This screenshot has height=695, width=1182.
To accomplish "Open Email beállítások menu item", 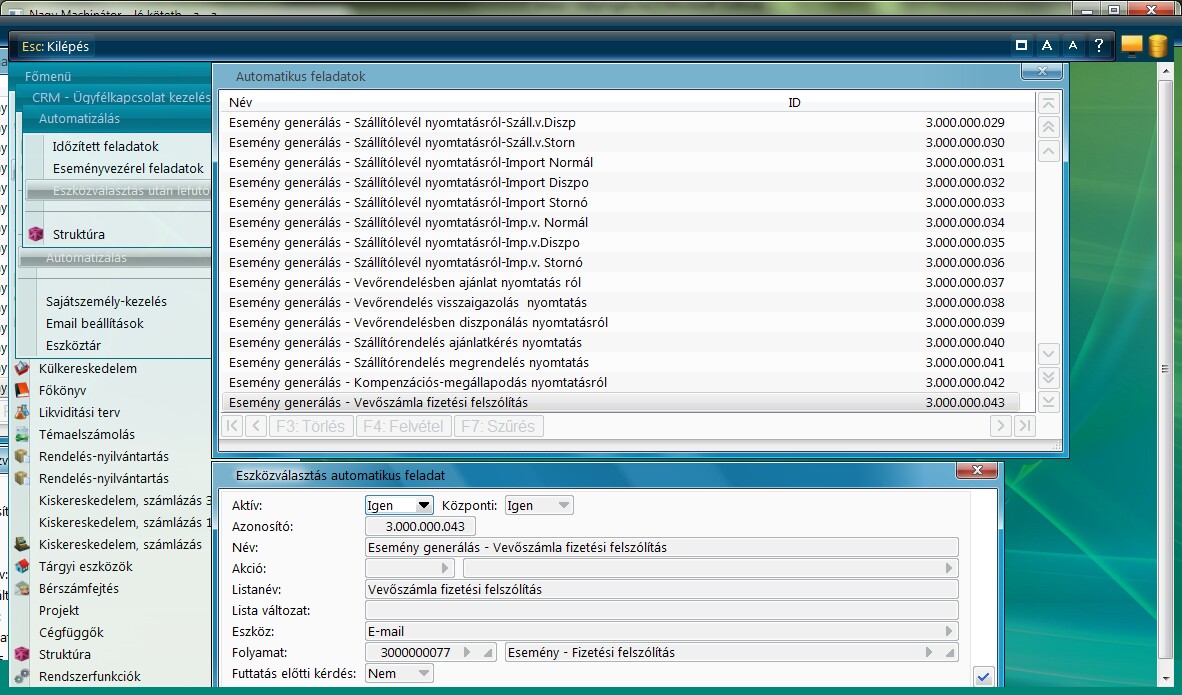I will pyautogui.click(x=94, y=323).
